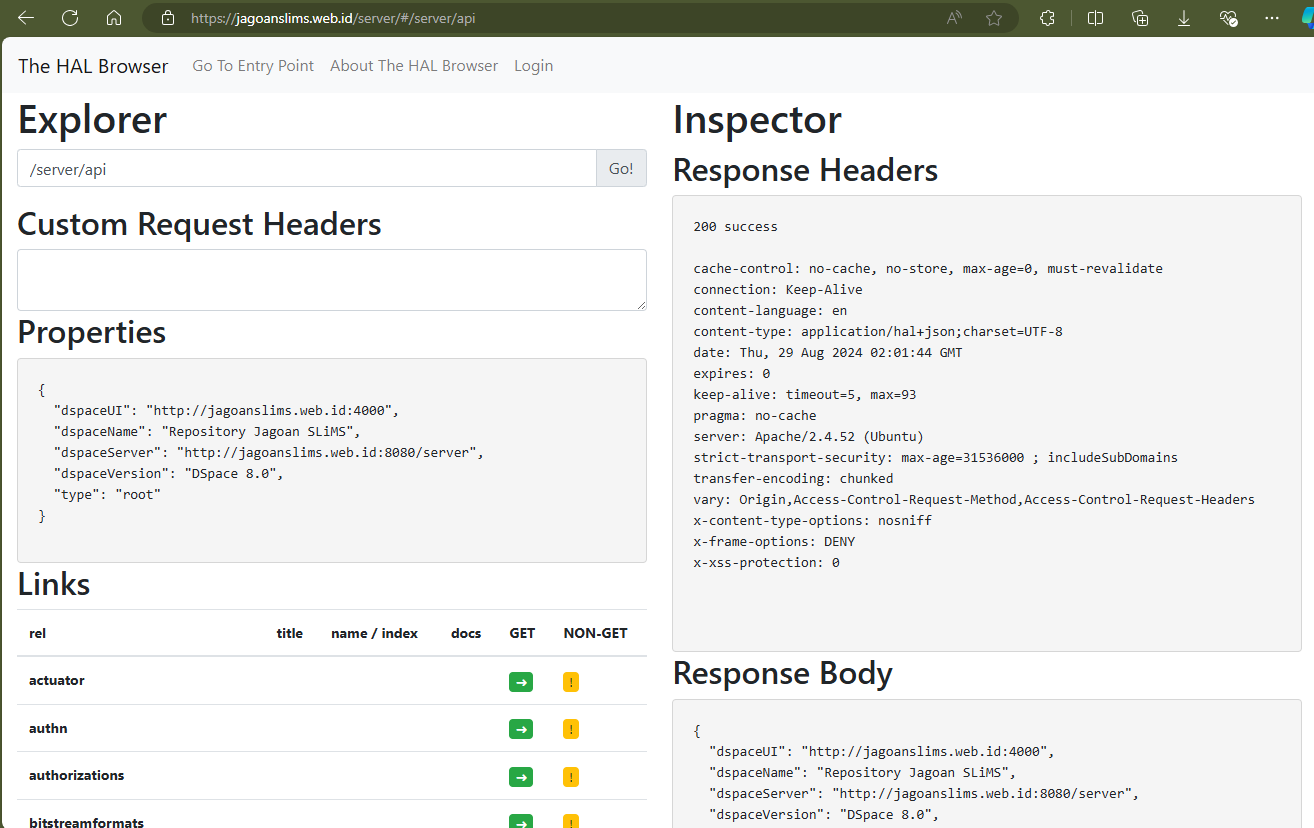
Task: Click the "title" column header in Links
Action: pyautogui.click(x=290, y=633)
